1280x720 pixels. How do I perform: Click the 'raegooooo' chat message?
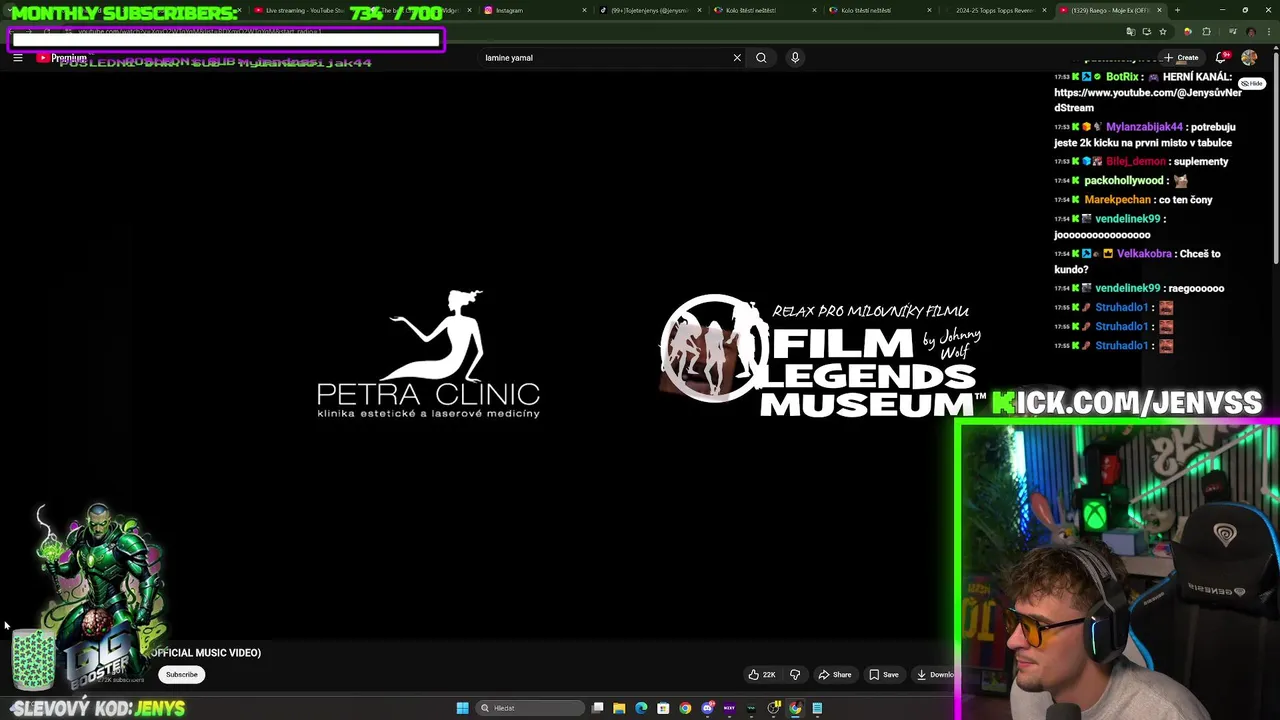(1197, 289)
